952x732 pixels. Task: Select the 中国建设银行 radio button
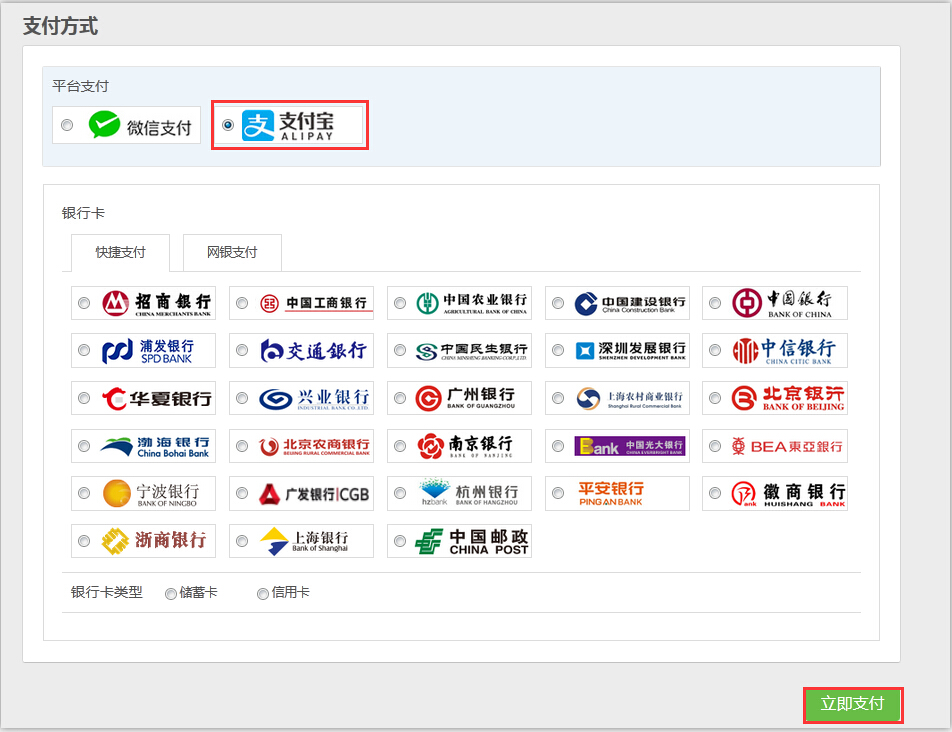pos(557,303)
